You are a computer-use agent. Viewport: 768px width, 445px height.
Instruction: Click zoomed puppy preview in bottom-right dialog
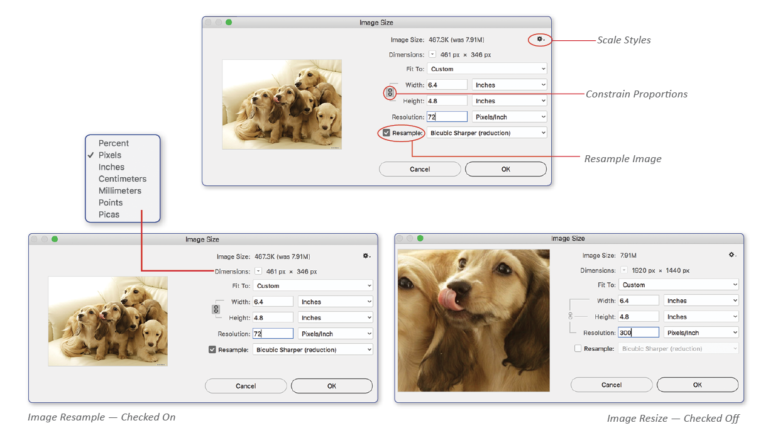(x=474, y=321)
